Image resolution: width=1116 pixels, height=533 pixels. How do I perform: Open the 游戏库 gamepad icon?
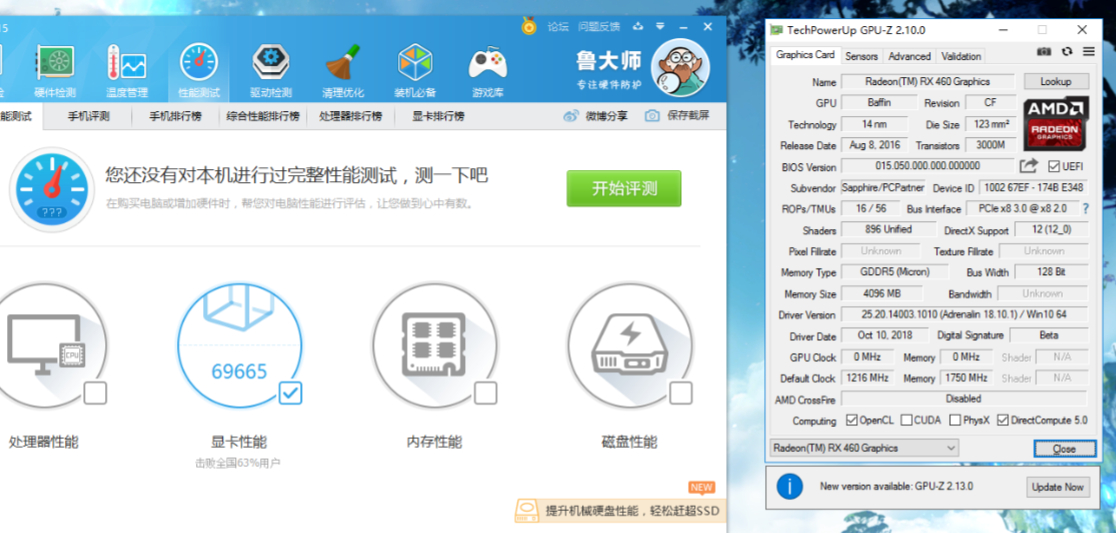488,63
